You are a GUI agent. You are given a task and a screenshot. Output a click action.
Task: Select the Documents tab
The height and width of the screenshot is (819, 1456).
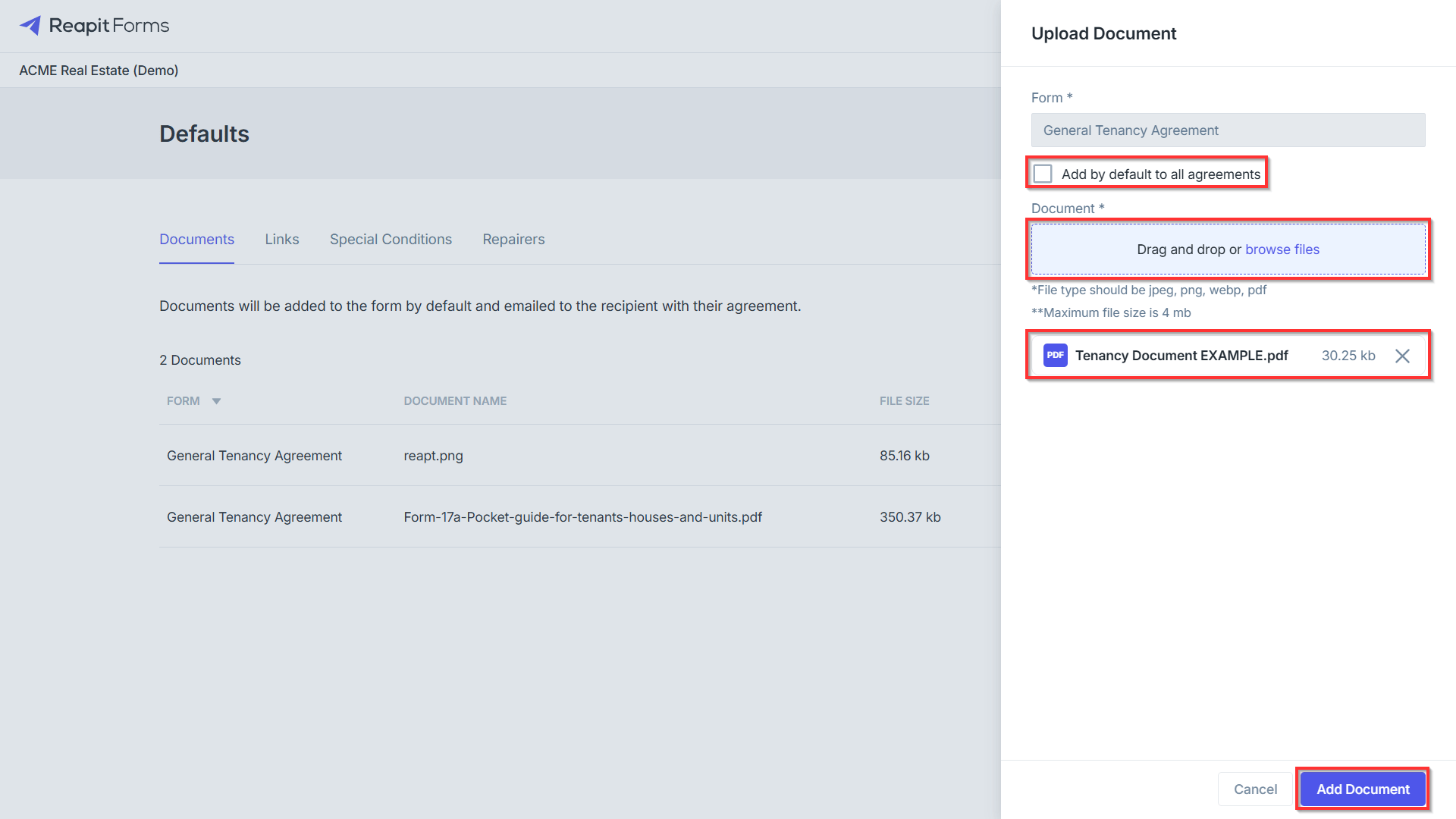[196, 240]
